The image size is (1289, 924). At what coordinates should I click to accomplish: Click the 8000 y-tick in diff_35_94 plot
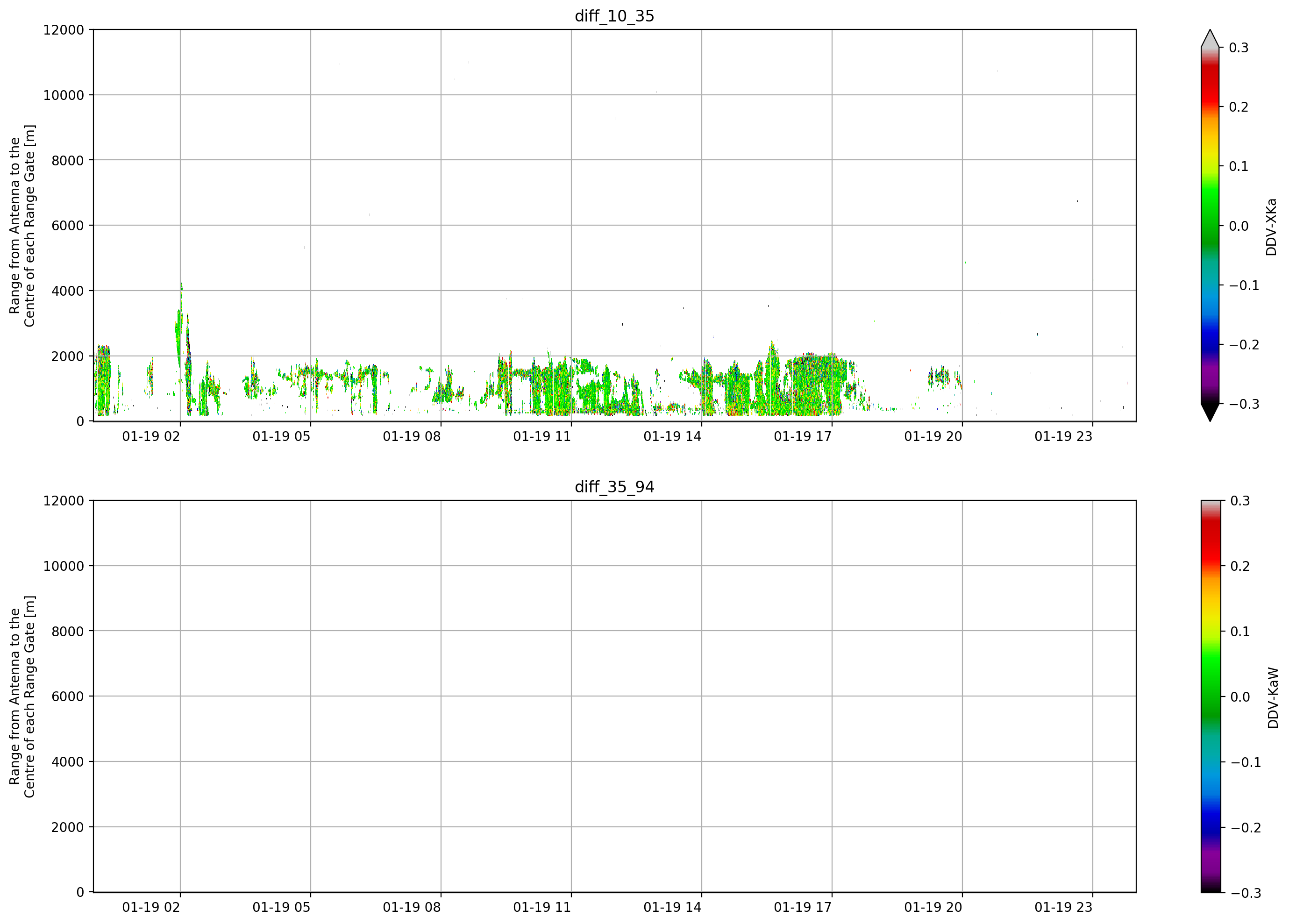(68, 632)
